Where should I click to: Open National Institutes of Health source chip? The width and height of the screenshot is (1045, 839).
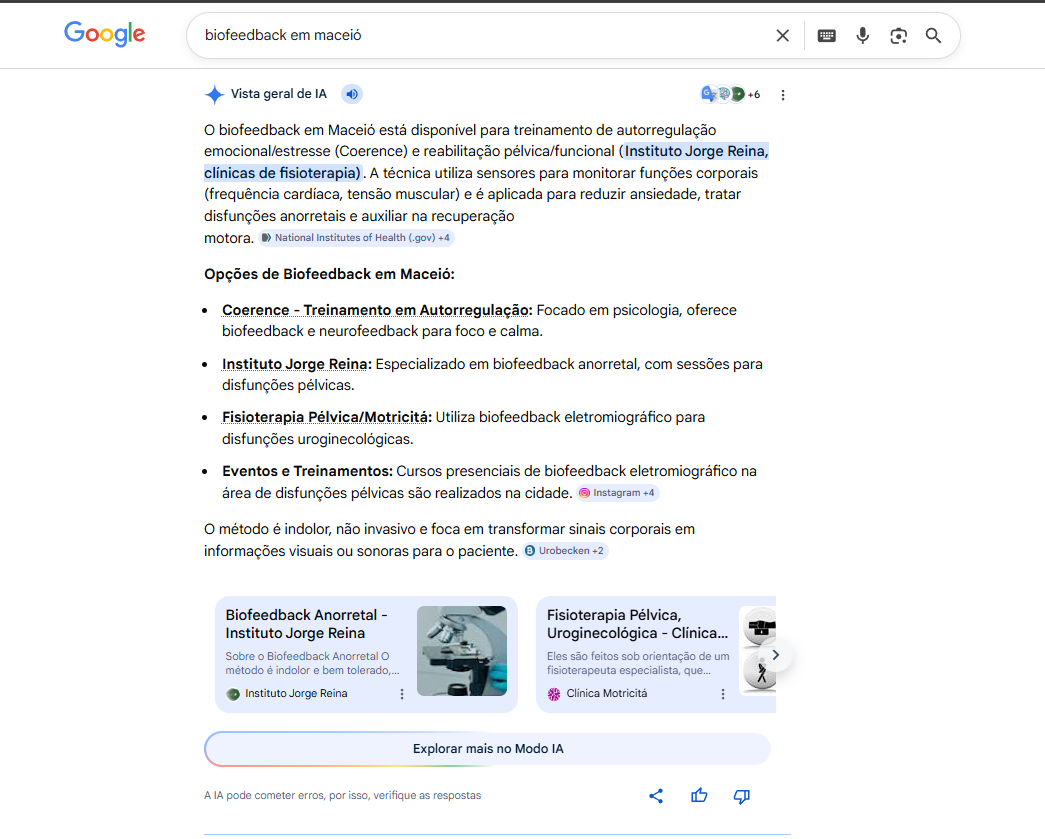(357, 238)
